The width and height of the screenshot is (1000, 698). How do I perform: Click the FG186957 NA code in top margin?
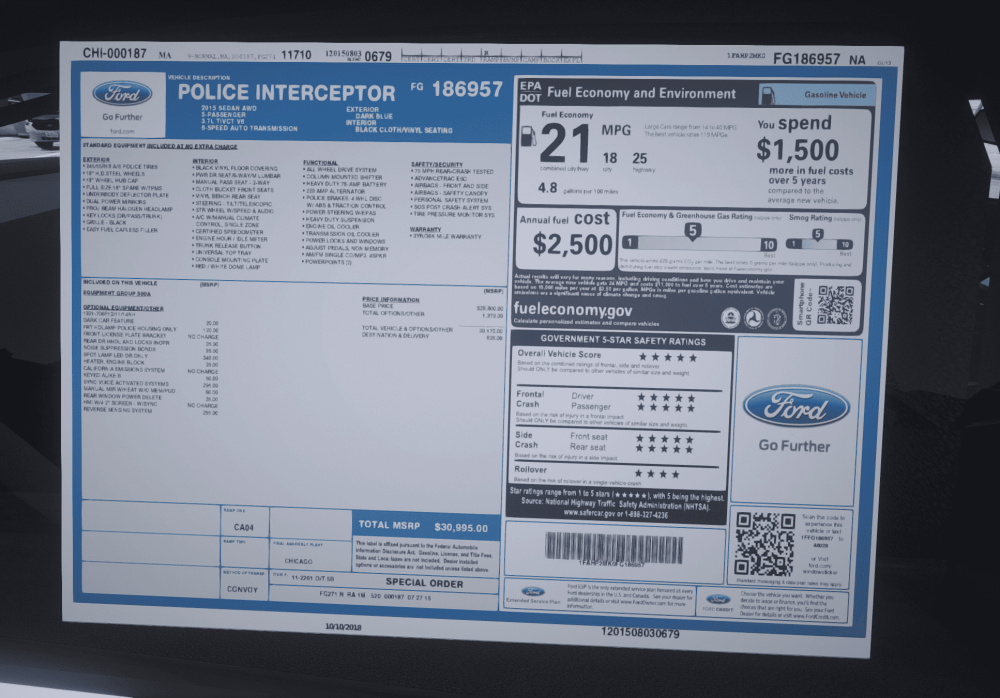pyautogui.click(x=819, y=59)
